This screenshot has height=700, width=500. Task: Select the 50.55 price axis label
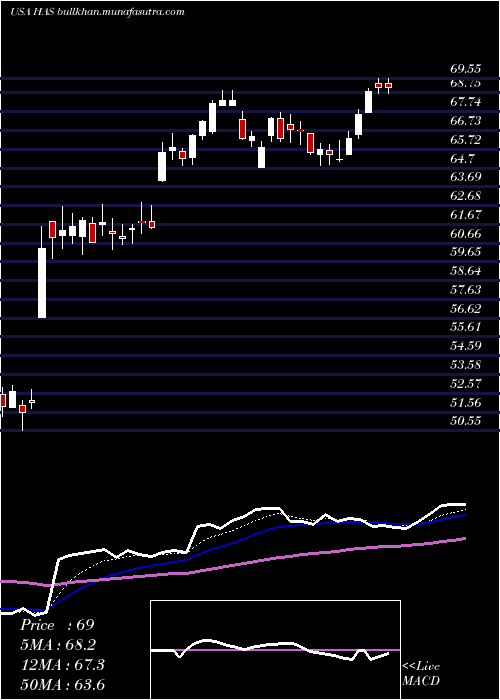(x=466, y=420)
